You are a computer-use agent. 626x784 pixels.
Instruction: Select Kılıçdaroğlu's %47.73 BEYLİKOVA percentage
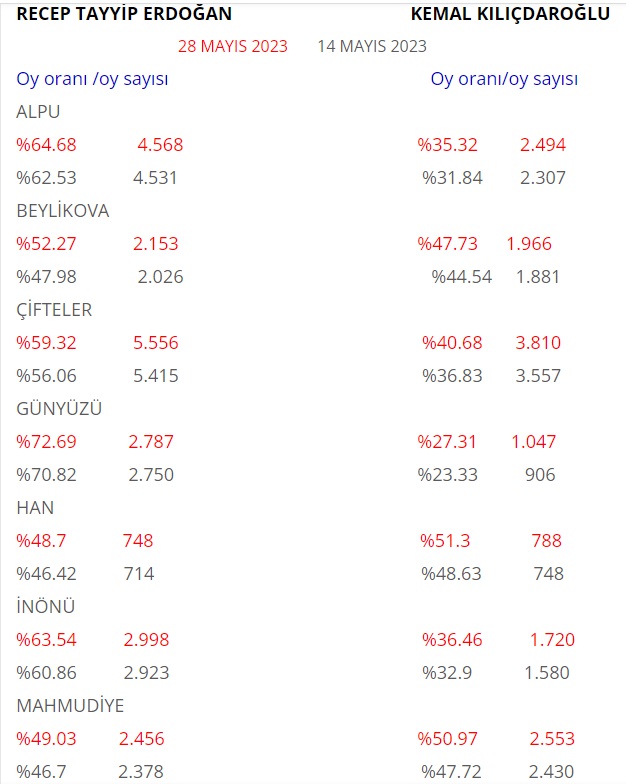[x=448, y=244]
